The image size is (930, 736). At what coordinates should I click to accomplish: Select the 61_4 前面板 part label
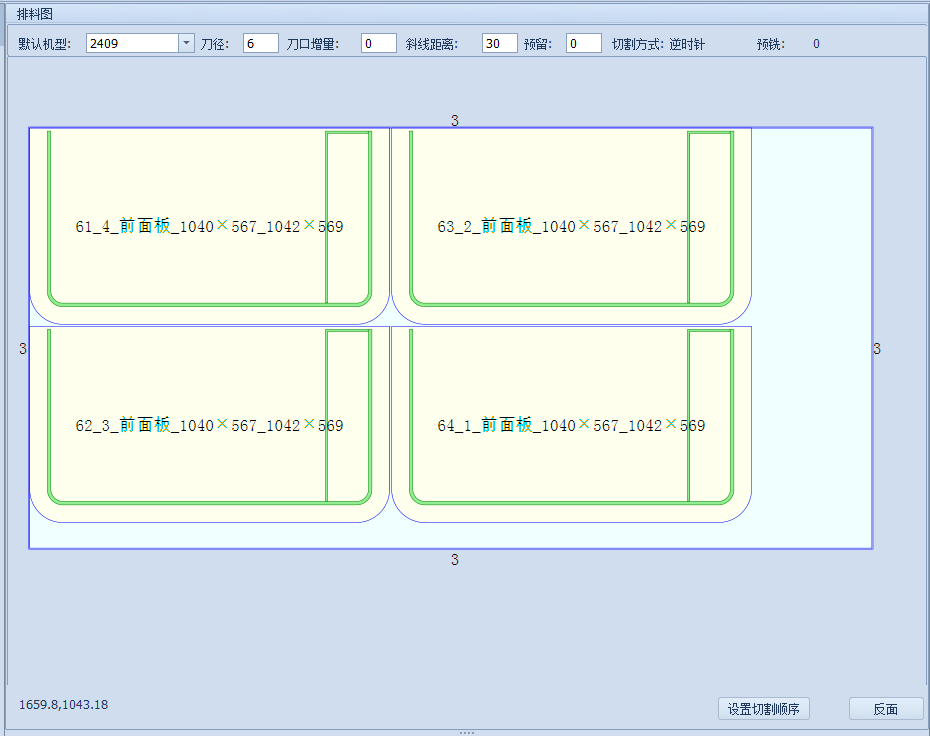pos(209,227)
